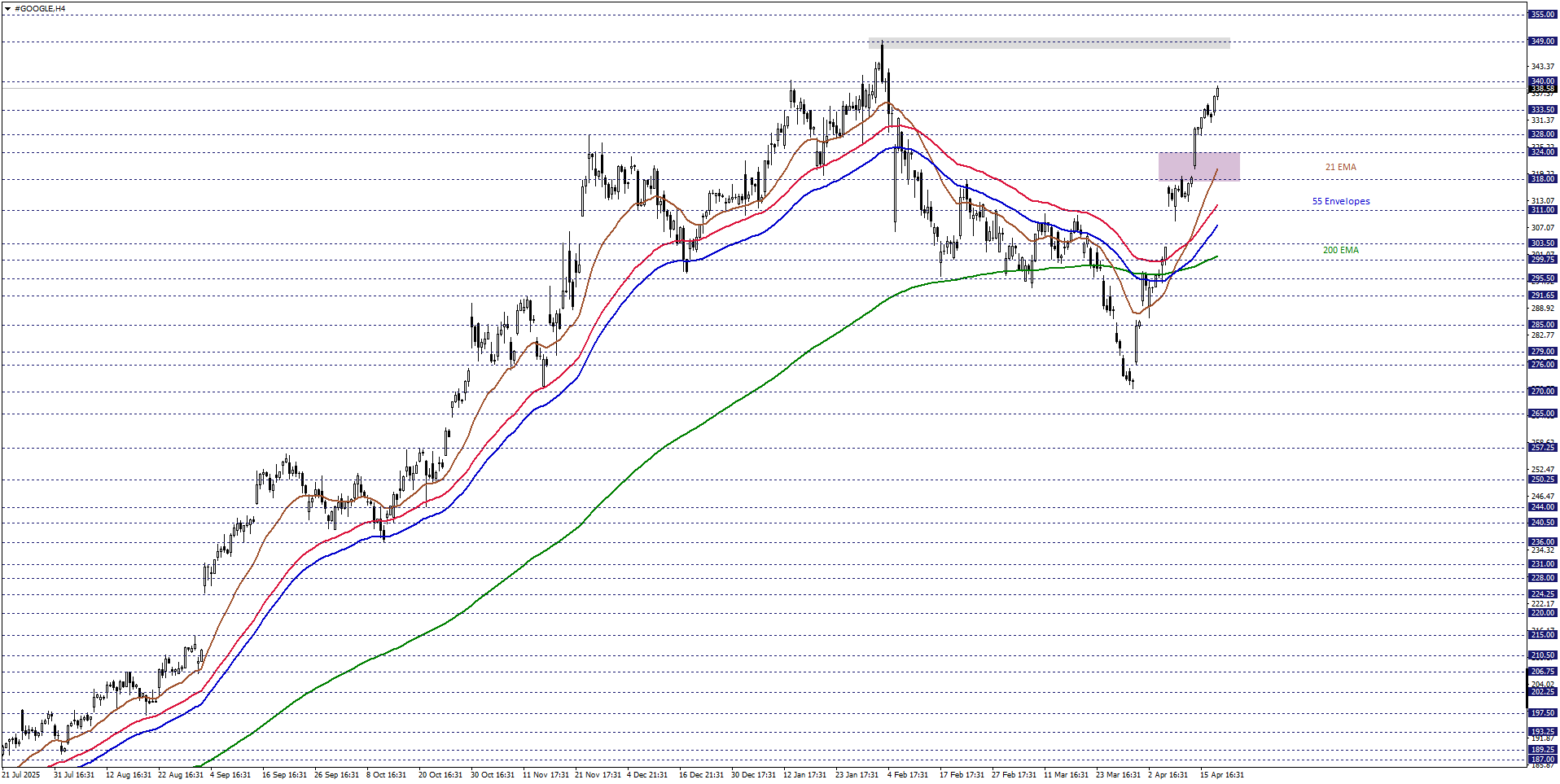Click the 338.58 current price label
This screenshot has width=1560, height=784.
click(1542, 89)
